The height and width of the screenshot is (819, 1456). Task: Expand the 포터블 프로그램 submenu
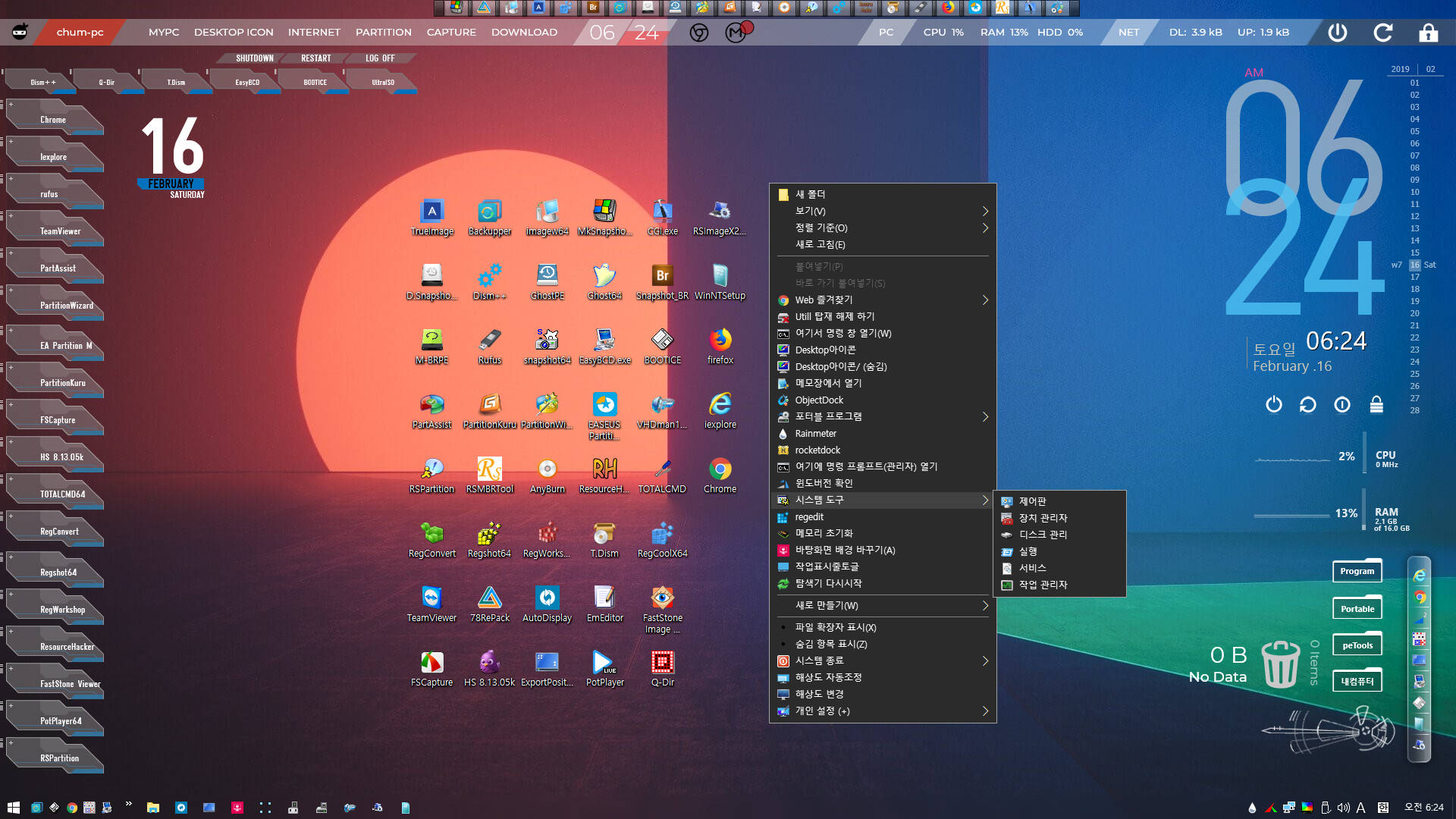point(883,416)
